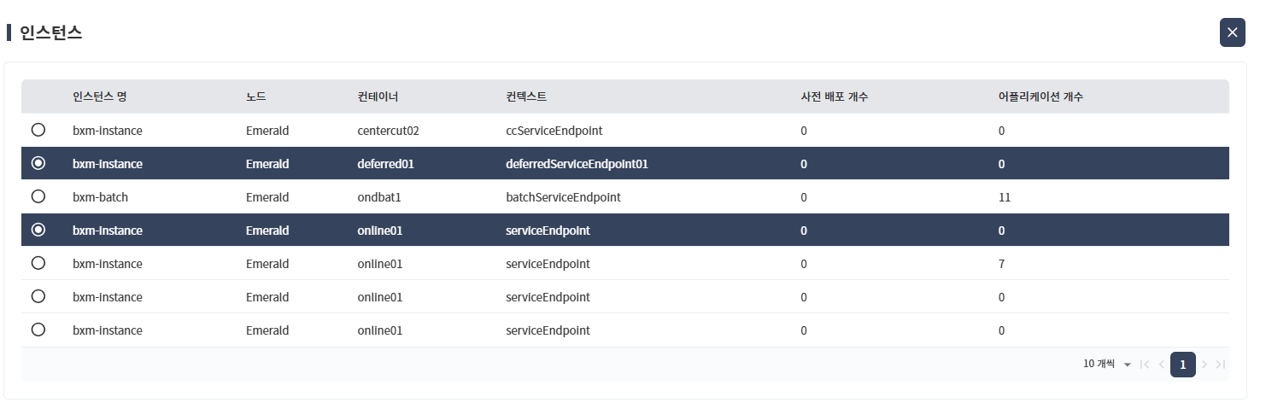The height and width of the screenshot is (403, 1266).
Task: Jump to the first page of results
Action: click(1145, 365)
